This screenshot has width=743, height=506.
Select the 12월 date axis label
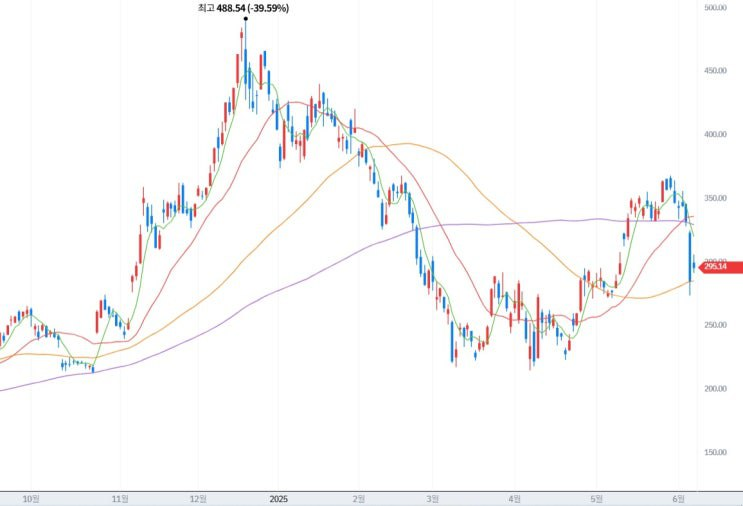(x=198, y=498)
